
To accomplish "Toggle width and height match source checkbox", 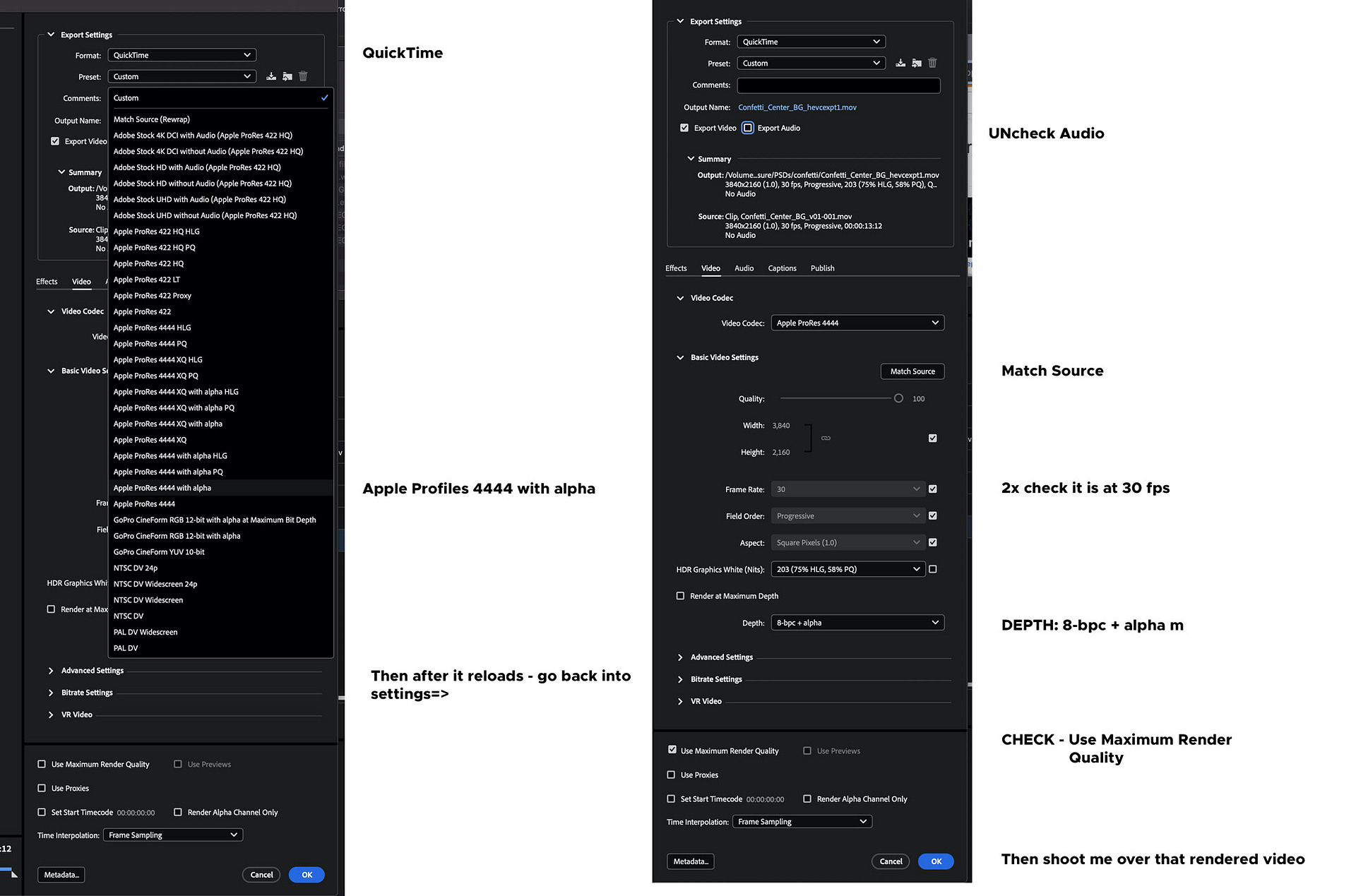I will coord(933,438).
